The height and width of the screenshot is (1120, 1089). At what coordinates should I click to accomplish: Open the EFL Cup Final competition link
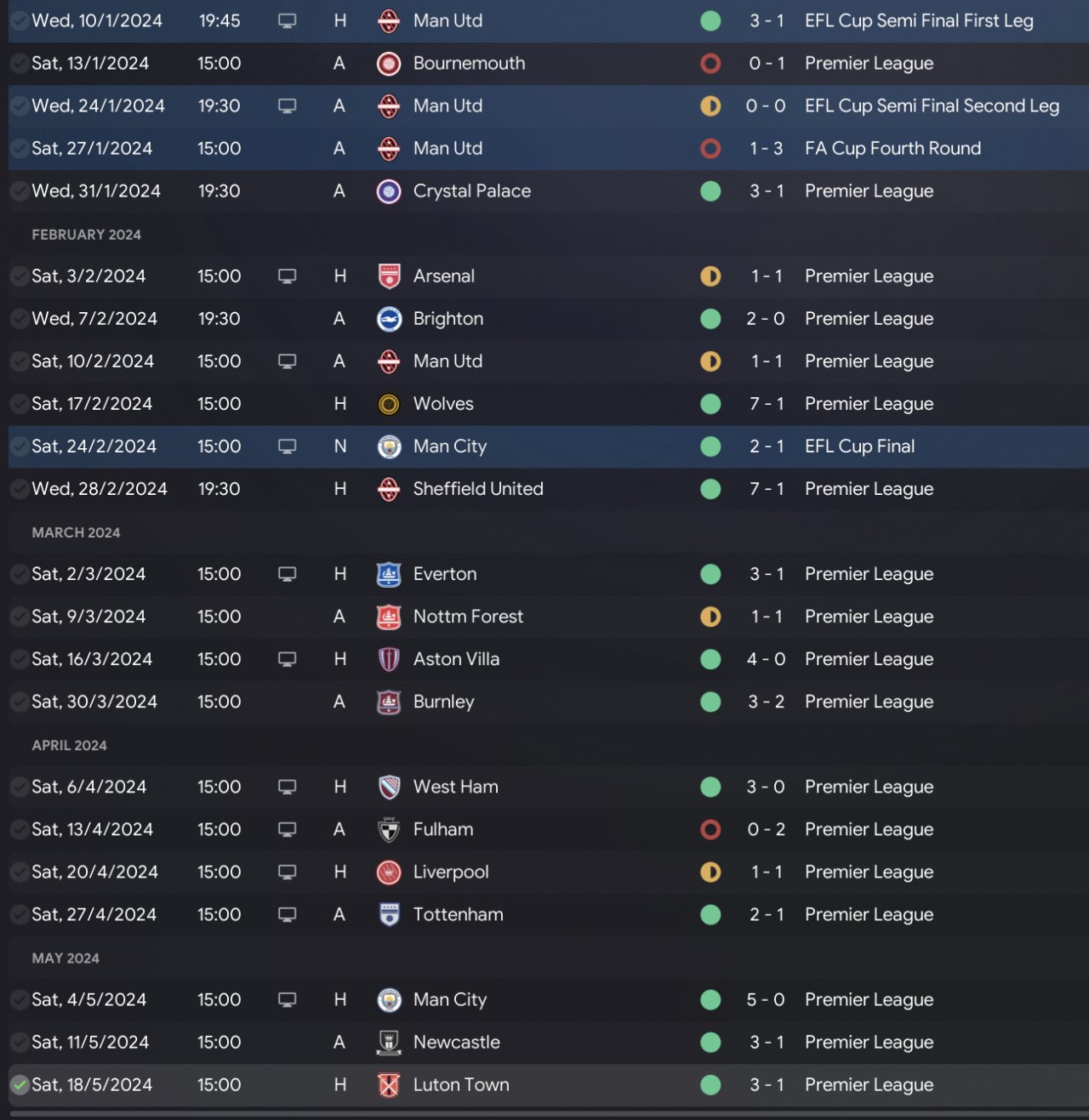click(859, 446)
